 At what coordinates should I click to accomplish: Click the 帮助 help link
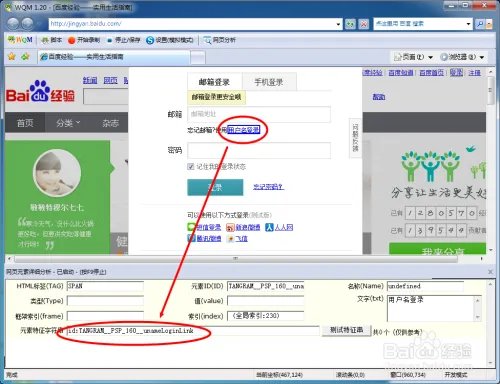[379, 97]
